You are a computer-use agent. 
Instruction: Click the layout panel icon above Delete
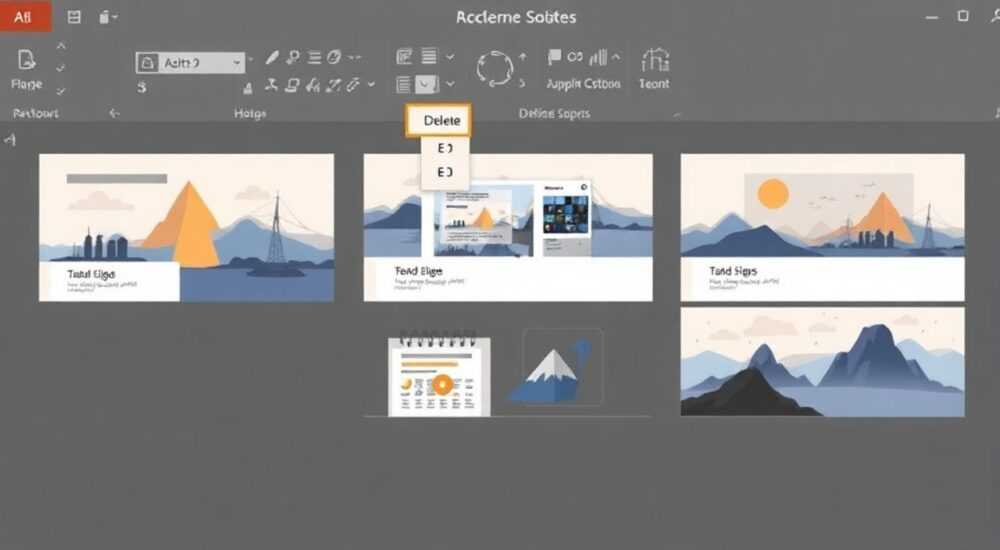[x=404, y=57]
